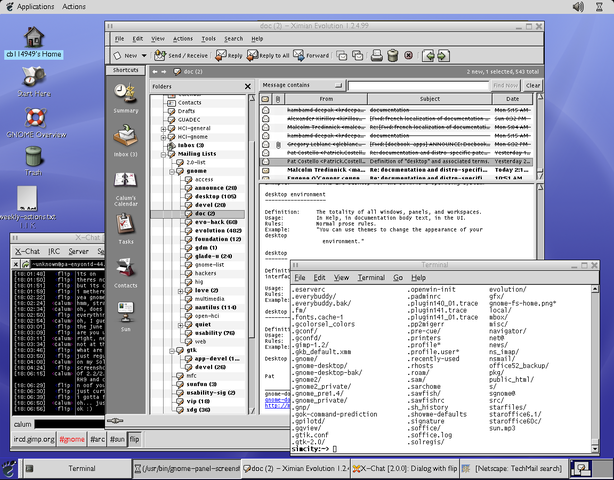Open the X-Chat IRC menu
Viewport: 614px width, 480px height.
pyautogui.click(x=54, y=251)
